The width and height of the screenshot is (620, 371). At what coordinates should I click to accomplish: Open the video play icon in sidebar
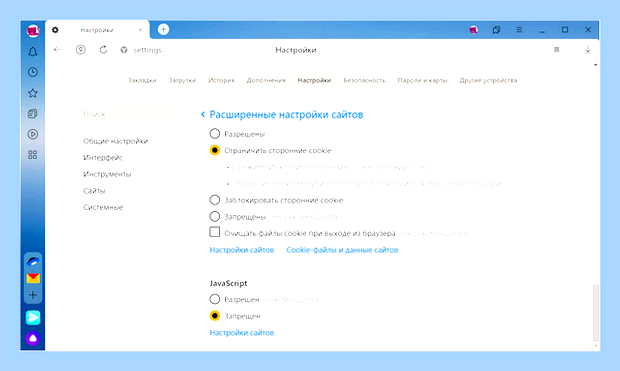(33, 134)
